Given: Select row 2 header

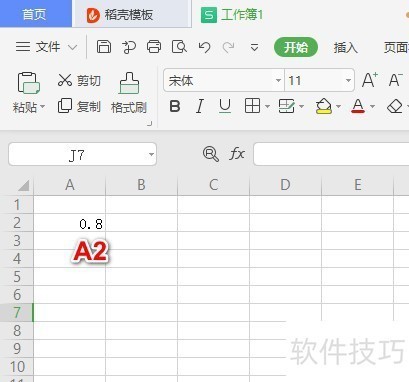Looking at the screenshot, I should (x=17, y=223).
